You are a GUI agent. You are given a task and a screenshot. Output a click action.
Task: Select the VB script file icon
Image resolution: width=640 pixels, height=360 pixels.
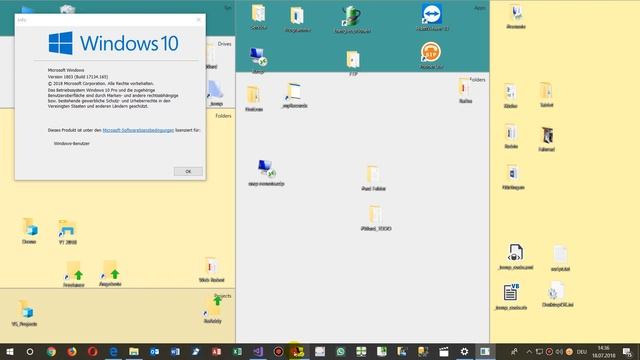[511, 296]
